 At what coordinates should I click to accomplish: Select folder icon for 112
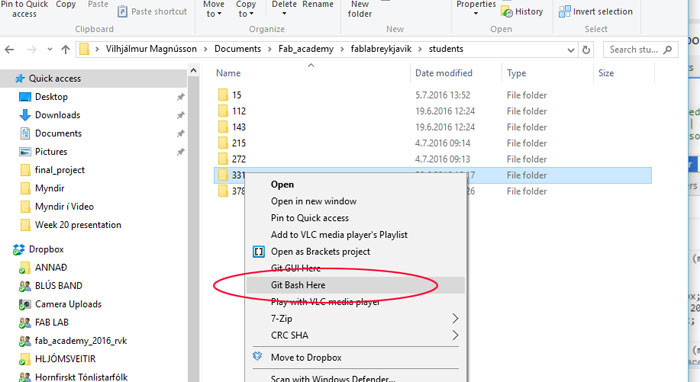[223, 111]
